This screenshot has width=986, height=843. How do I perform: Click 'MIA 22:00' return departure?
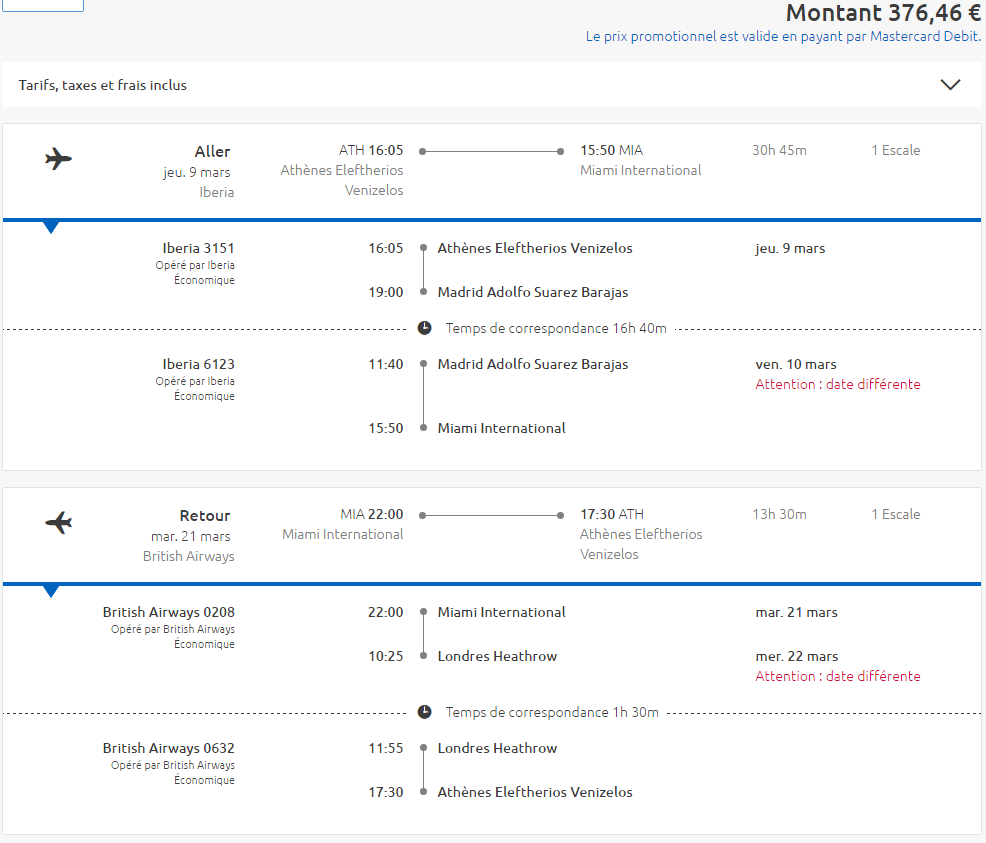coord(372,514)
